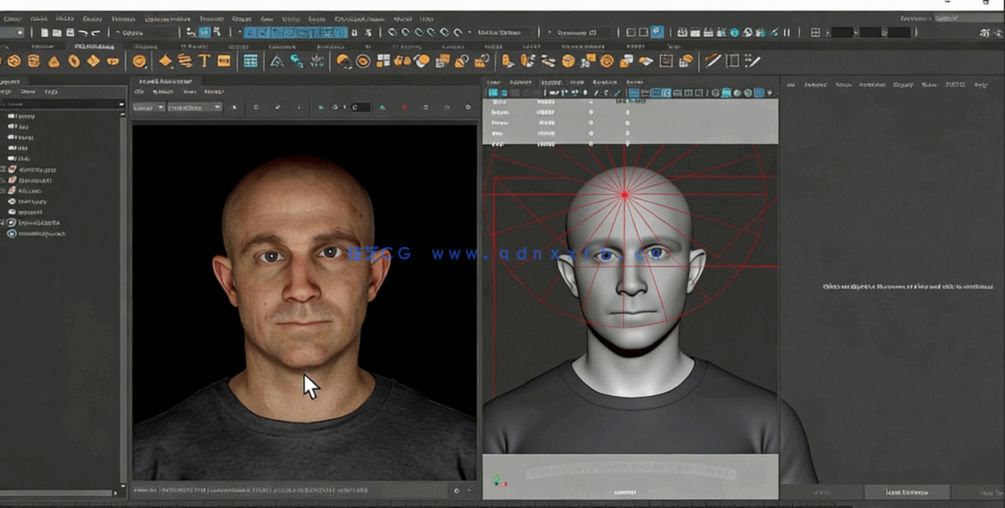Open the first dropdown in the Render View toolbar
This screenshot has width=1005, height=508.
148,107
